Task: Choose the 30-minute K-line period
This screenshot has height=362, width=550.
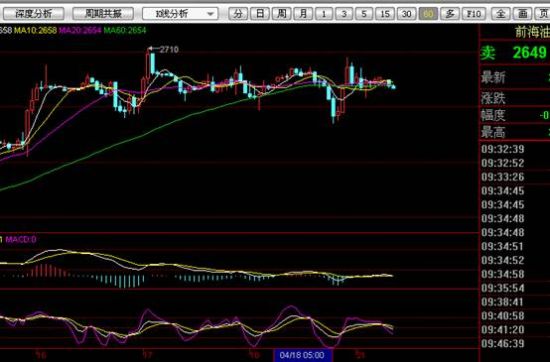Action: click(407, 14)
